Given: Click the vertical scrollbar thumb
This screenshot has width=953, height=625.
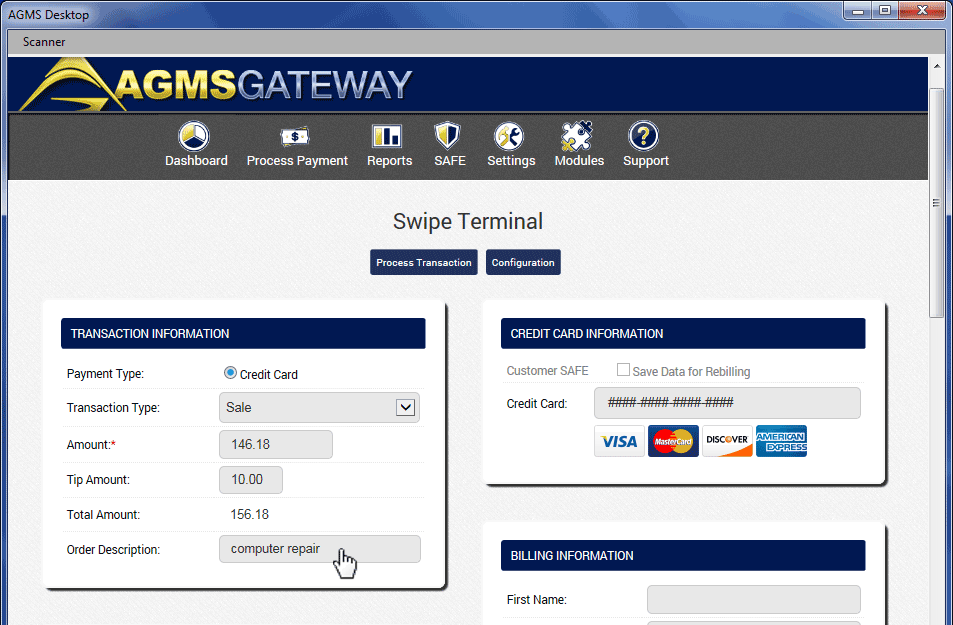Looking at the screenshot, I should tap(936, 202).
